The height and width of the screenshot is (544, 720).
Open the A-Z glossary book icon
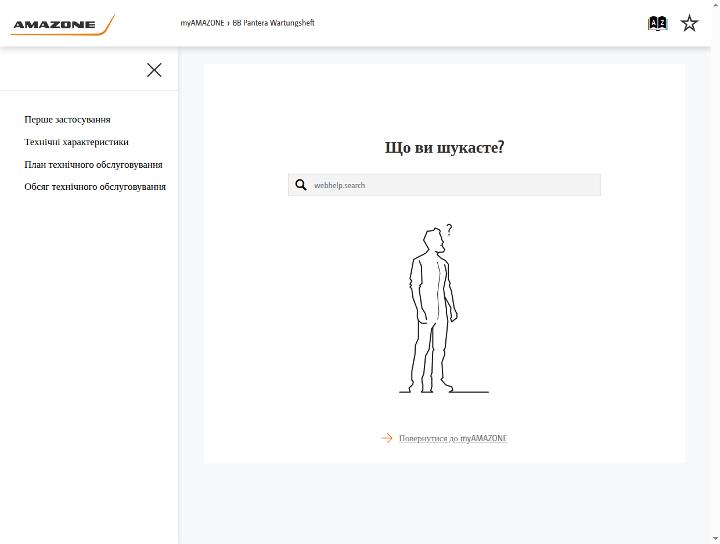(x=657, y=23)
